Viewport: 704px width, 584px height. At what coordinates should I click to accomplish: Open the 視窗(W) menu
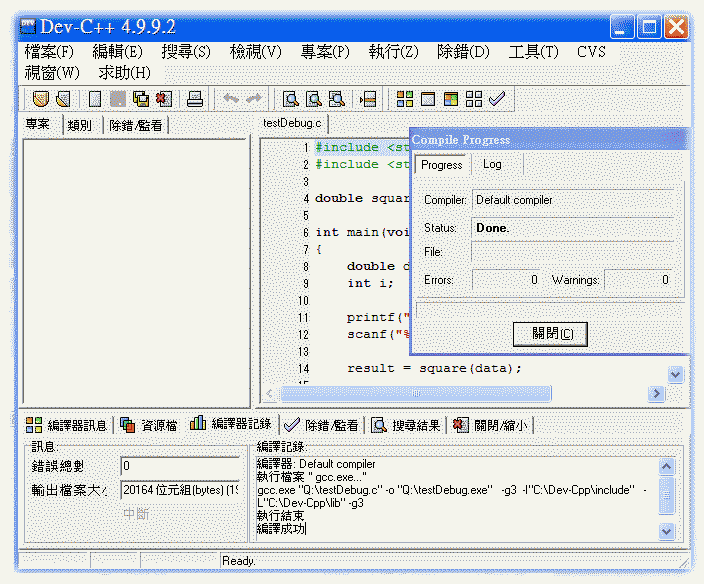[x=52, y=72]
